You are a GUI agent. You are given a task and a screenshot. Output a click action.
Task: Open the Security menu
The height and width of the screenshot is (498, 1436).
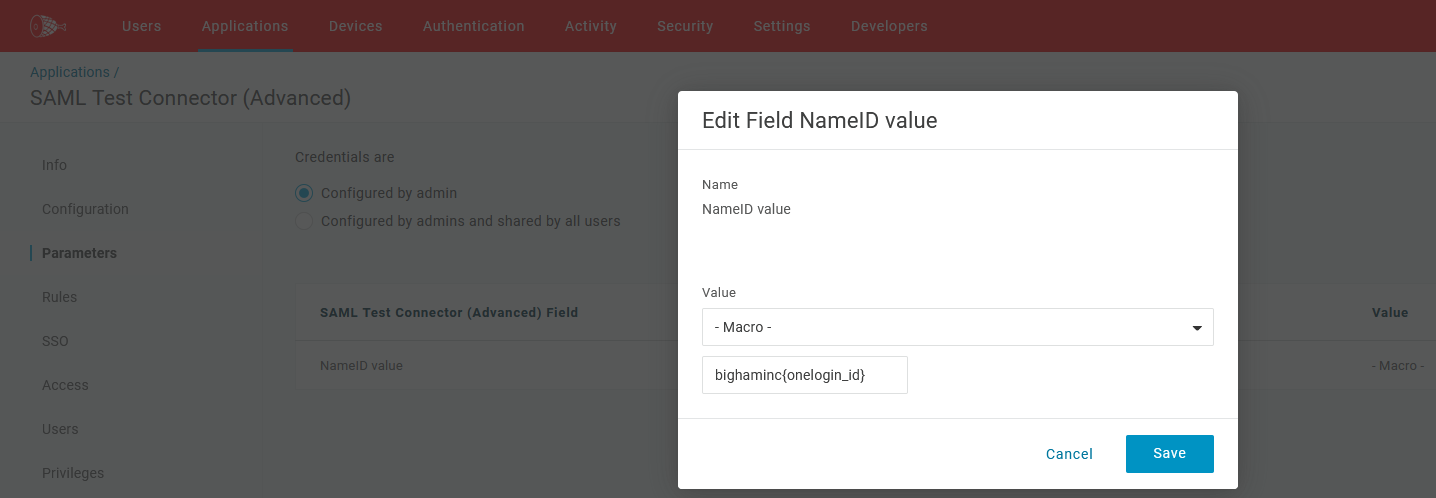point(685,26)
